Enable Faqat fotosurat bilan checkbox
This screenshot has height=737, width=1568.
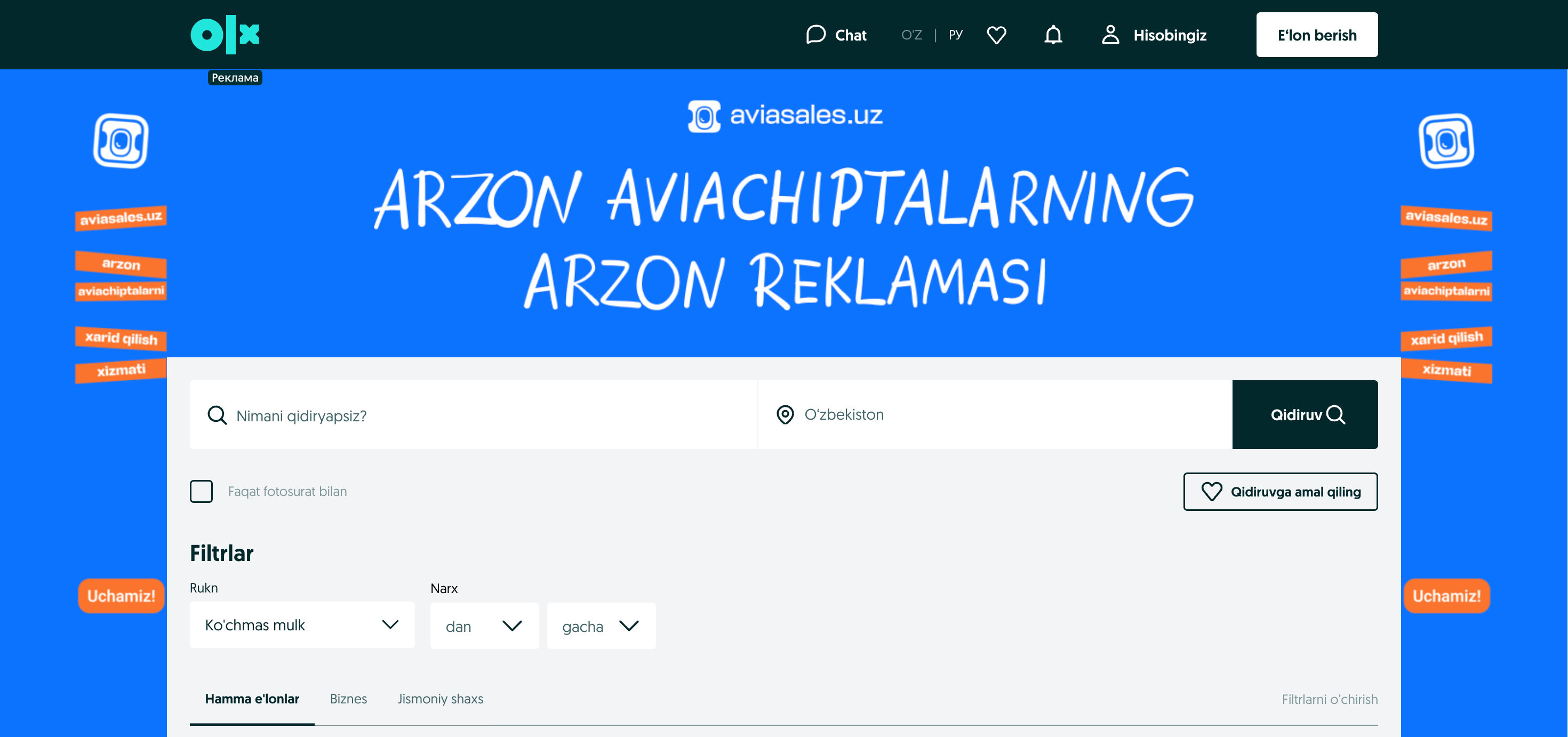point(202,491)
